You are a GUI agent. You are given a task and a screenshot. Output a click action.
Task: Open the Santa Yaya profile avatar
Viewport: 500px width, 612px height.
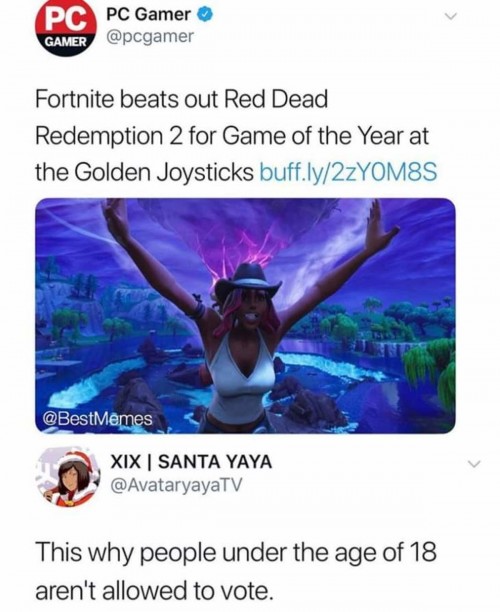click(x=67, y=477)
